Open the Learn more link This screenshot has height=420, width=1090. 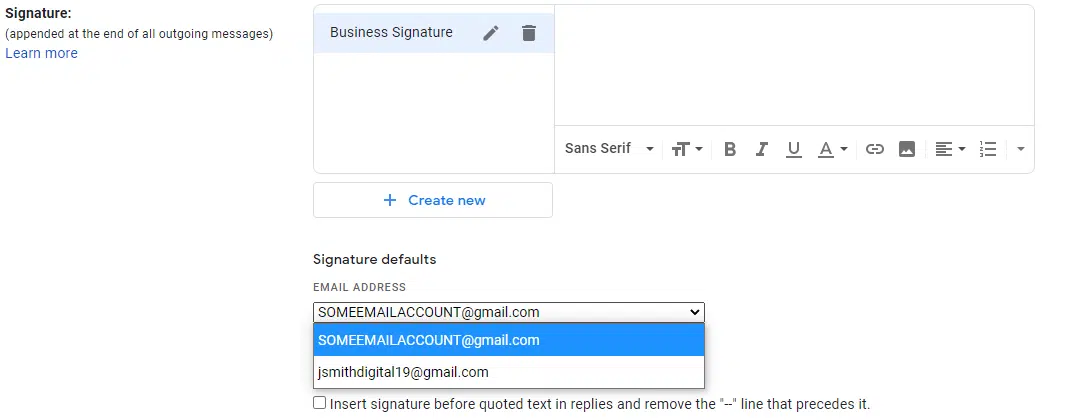coord(41,53)
